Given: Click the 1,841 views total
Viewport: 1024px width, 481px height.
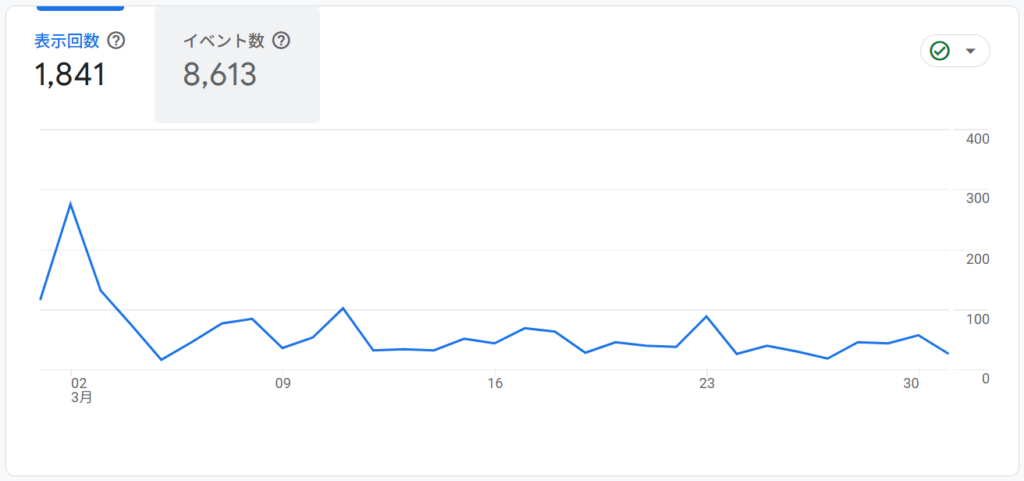Looking at the screenshot, I should (x=70, y=74).
